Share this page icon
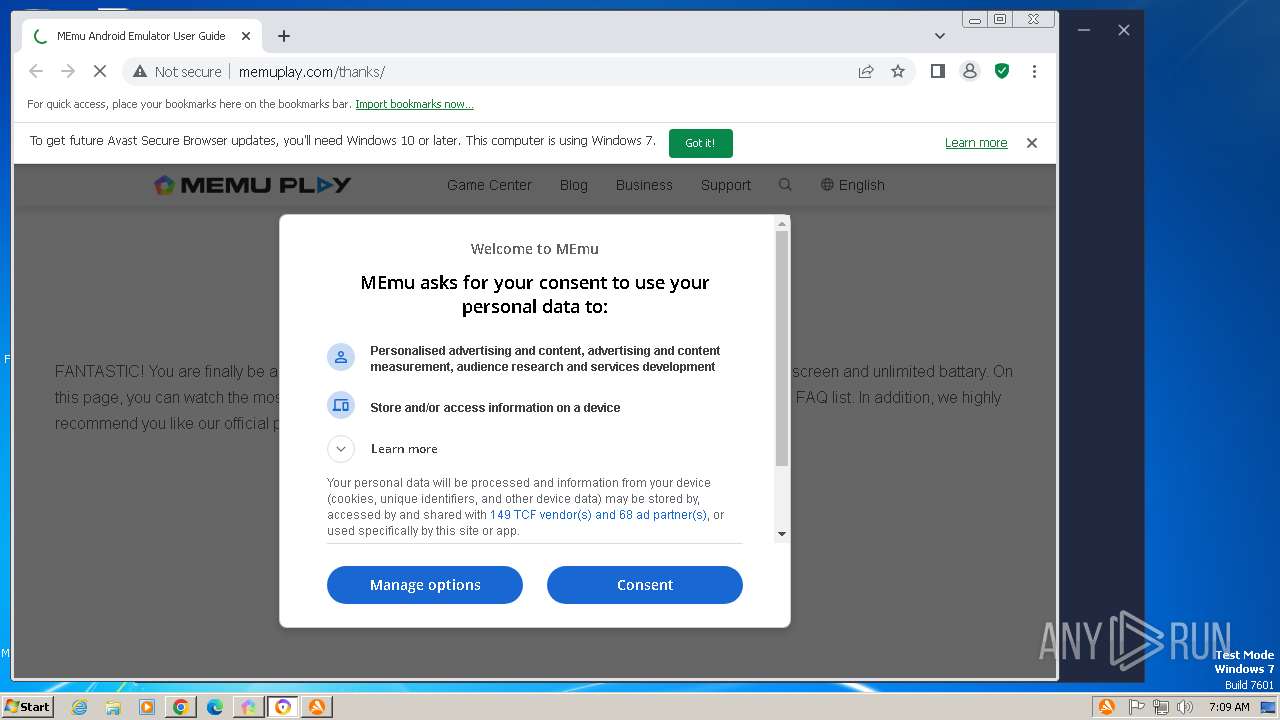This screenshot has height=720, width=1280. click(x=866, y=71)
